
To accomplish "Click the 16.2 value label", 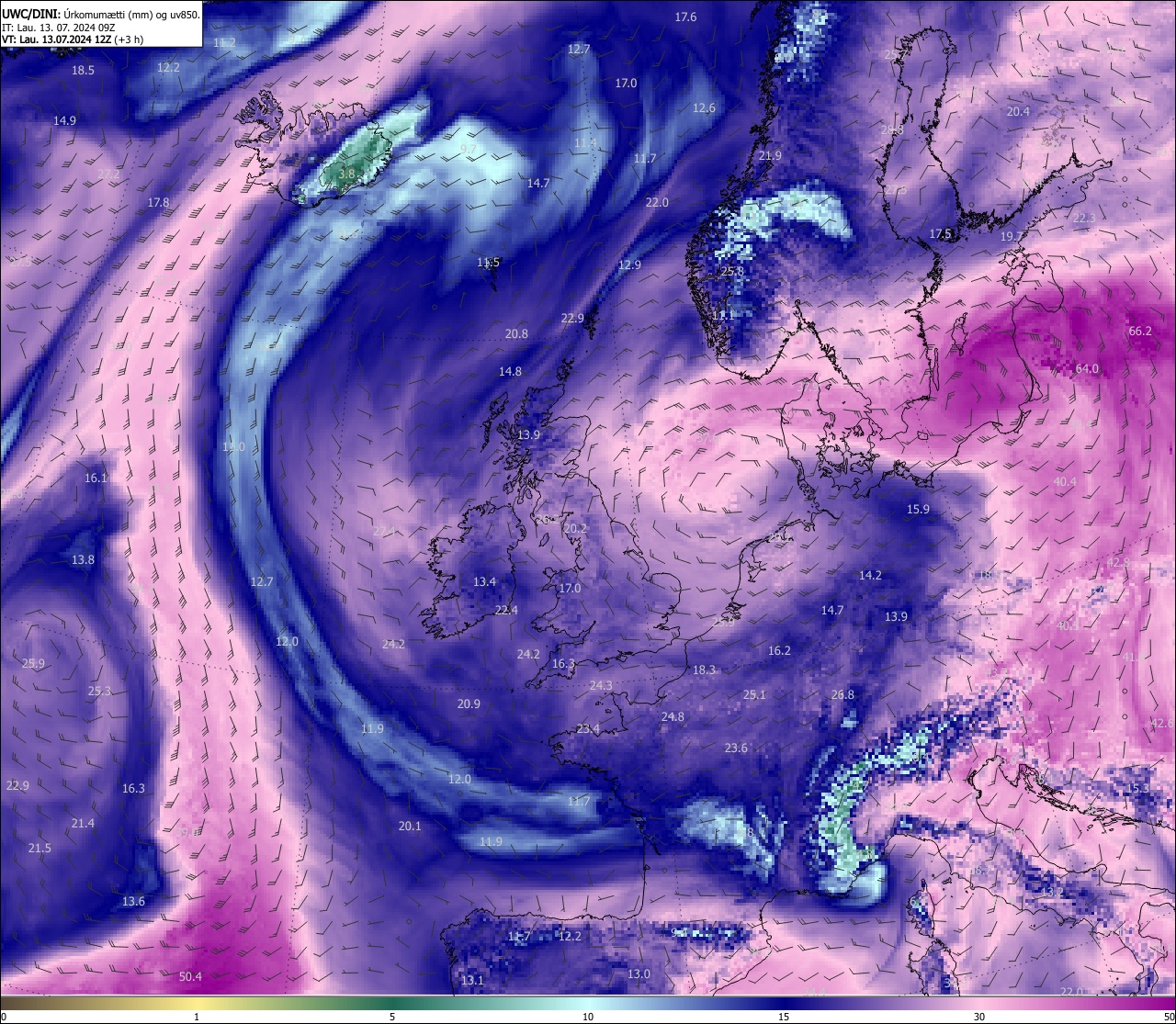I will tap(779, 650).
